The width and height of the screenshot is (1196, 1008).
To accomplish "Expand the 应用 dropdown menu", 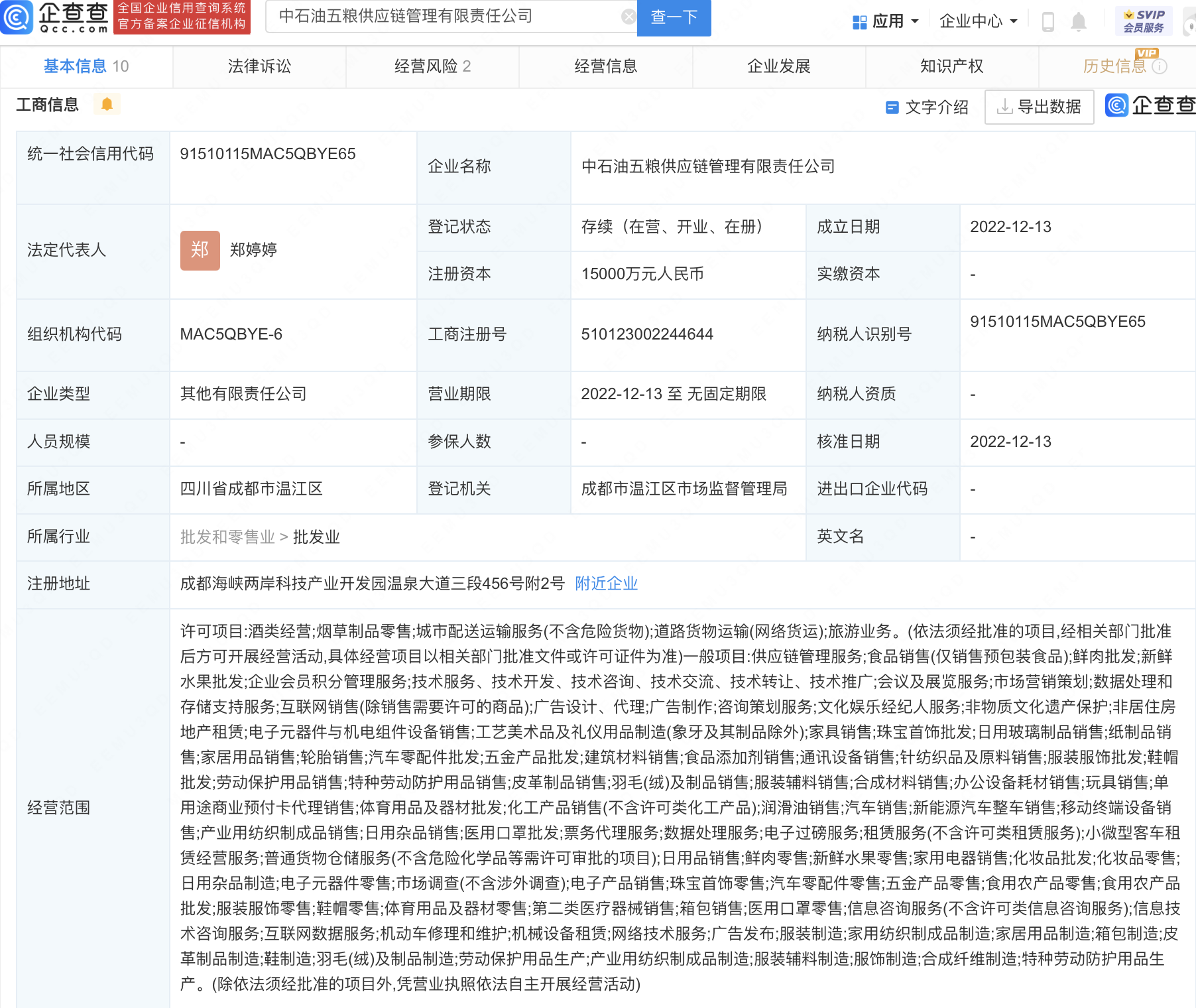I will [886, 22].
